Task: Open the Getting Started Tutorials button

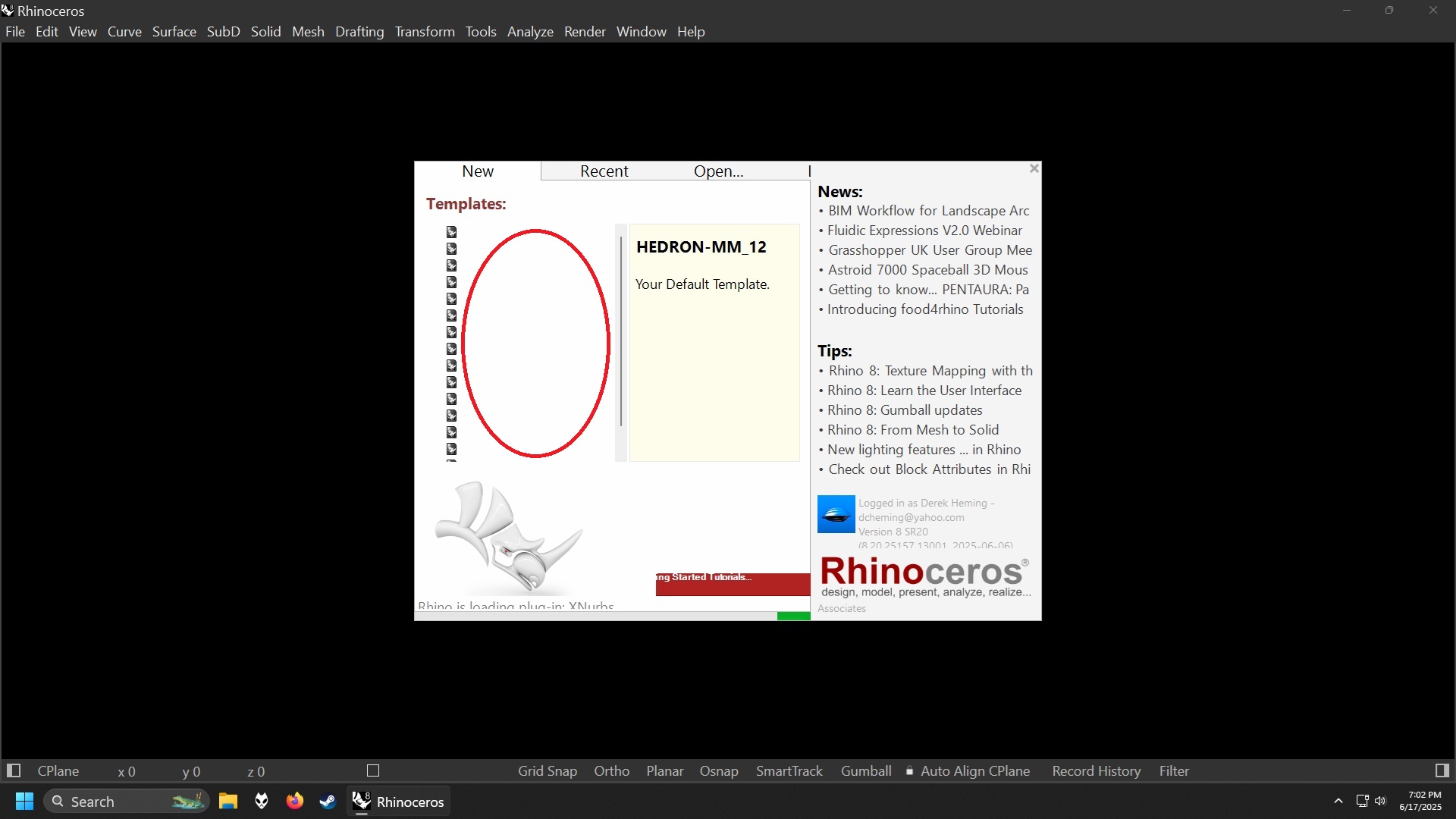Action: click(x=733, y=584)
